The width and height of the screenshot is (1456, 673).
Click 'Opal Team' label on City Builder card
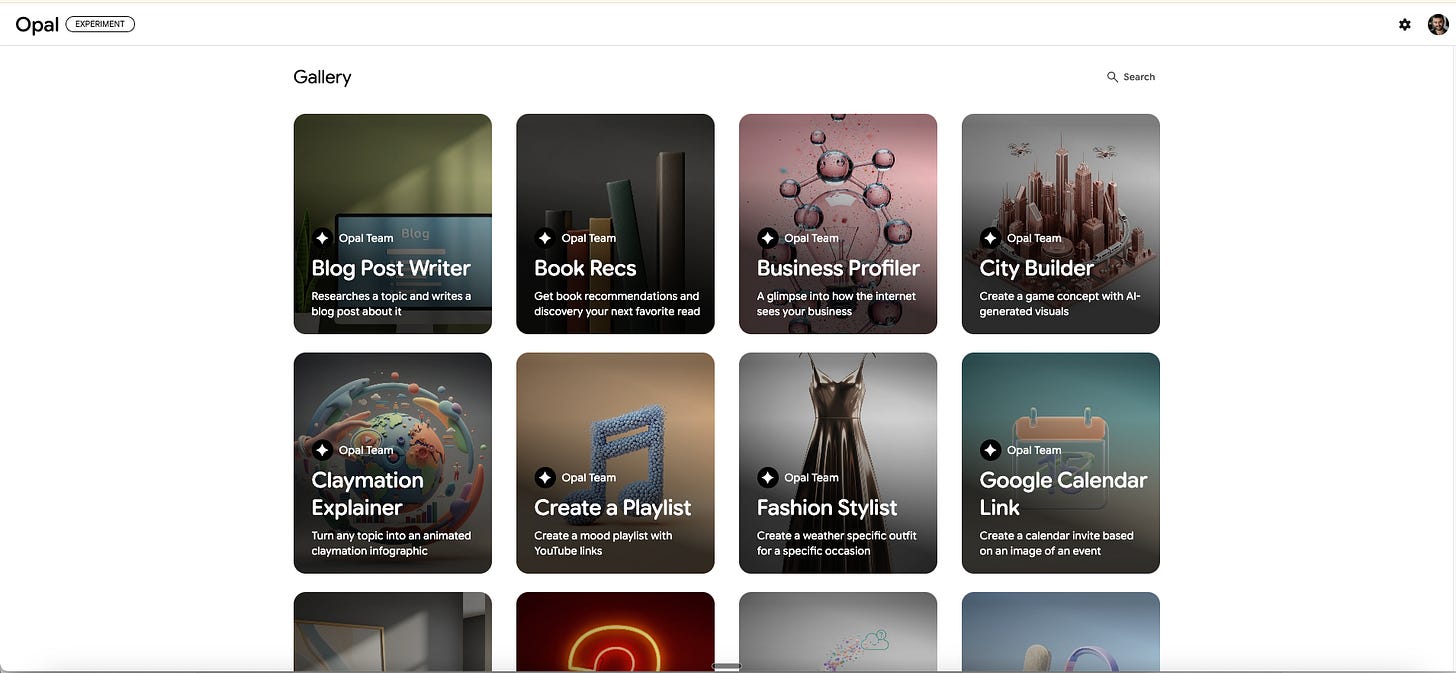click(x=1034, y=238)
